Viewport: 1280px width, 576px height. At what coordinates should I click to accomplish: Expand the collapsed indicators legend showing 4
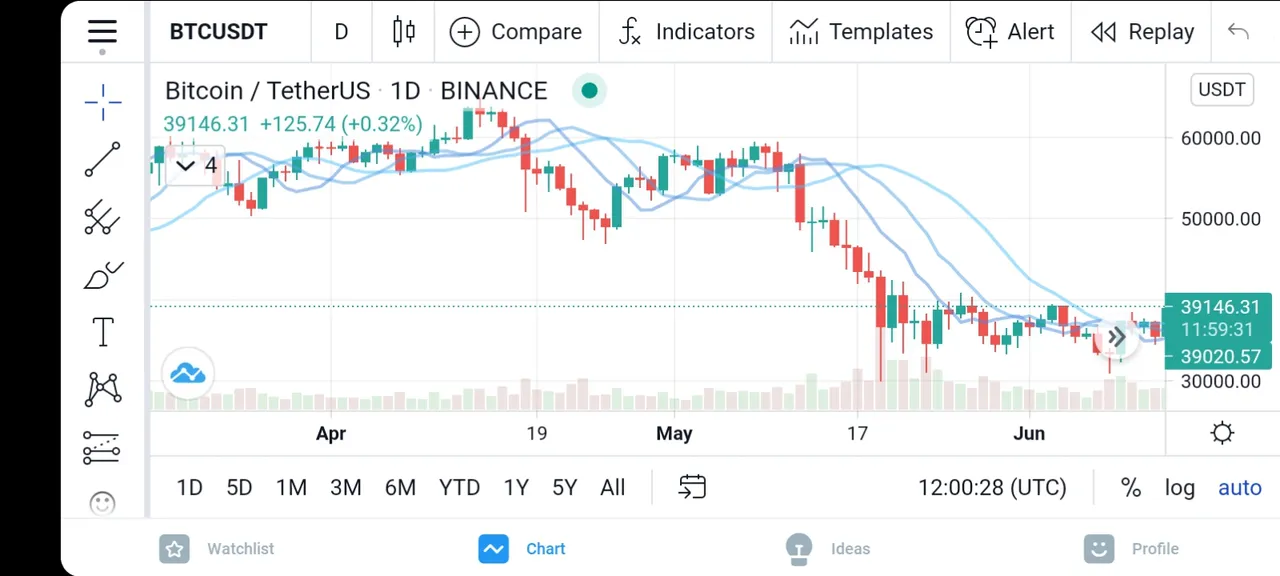pyautogui.click(x=196, y=165)
